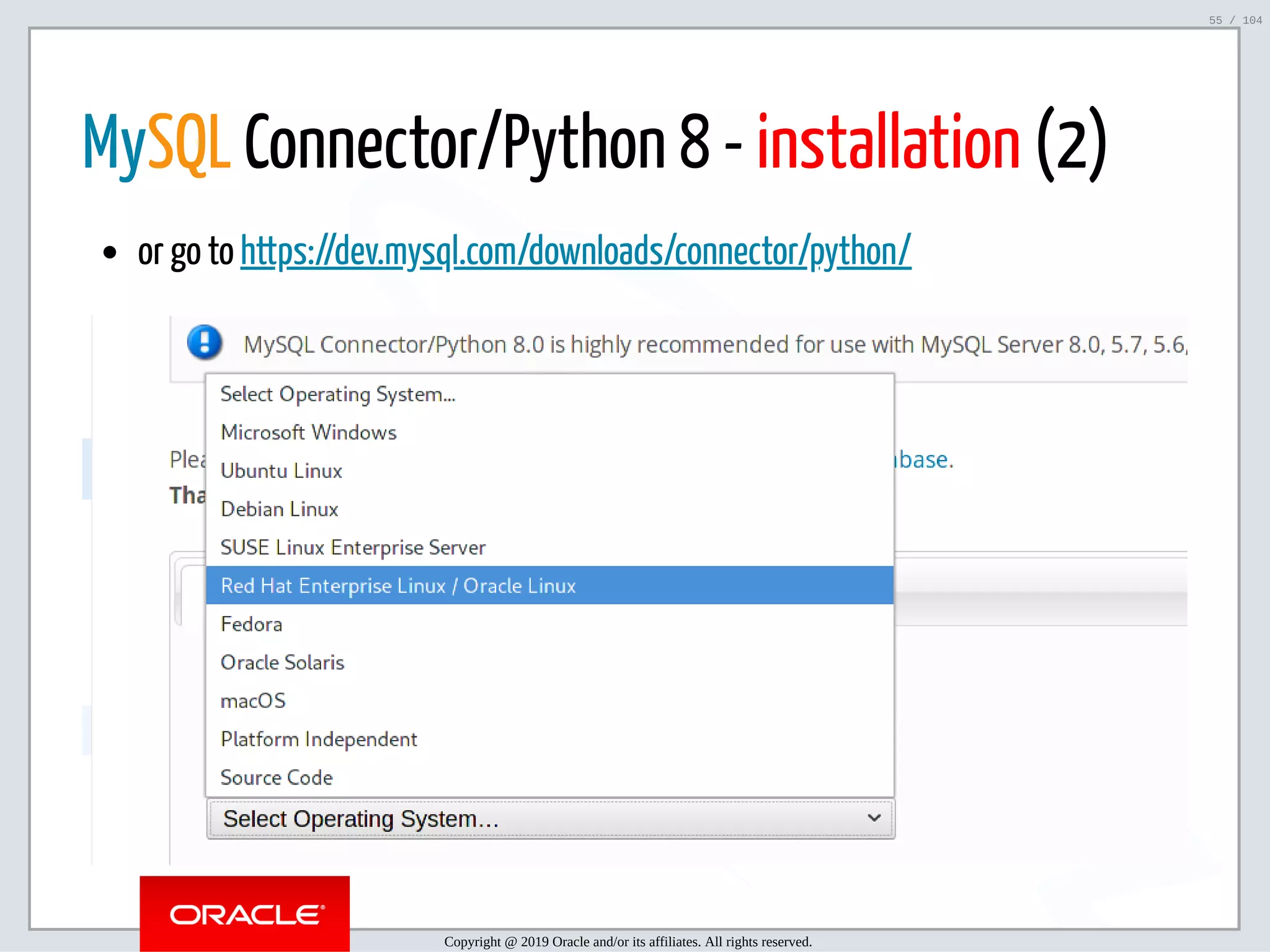Viewport: 1270px width, 952px height.
Task: Click the dropdown chevron arrow of combo box
Action: [874, 818]
